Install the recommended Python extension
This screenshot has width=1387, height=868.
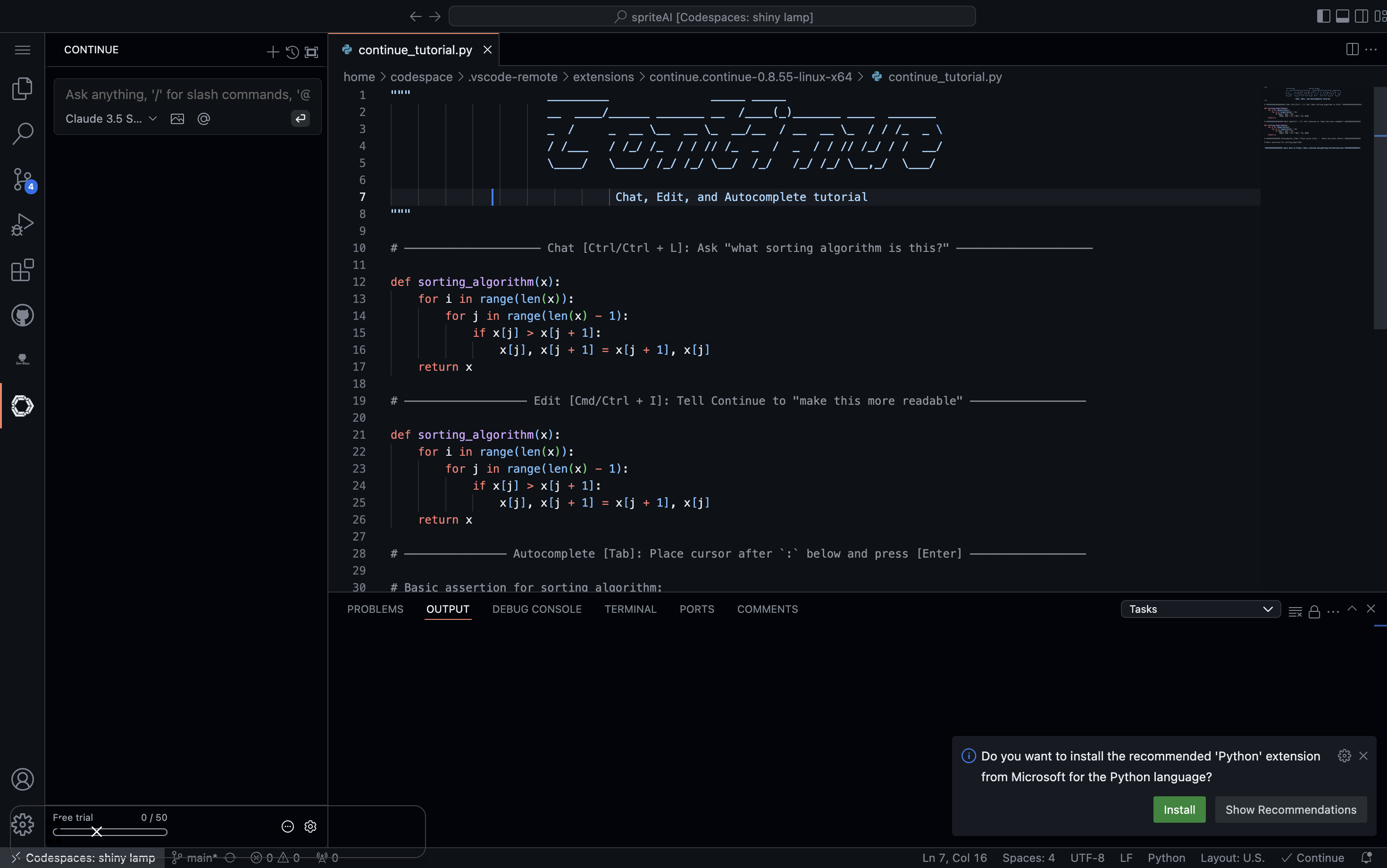pos(1179,810)
